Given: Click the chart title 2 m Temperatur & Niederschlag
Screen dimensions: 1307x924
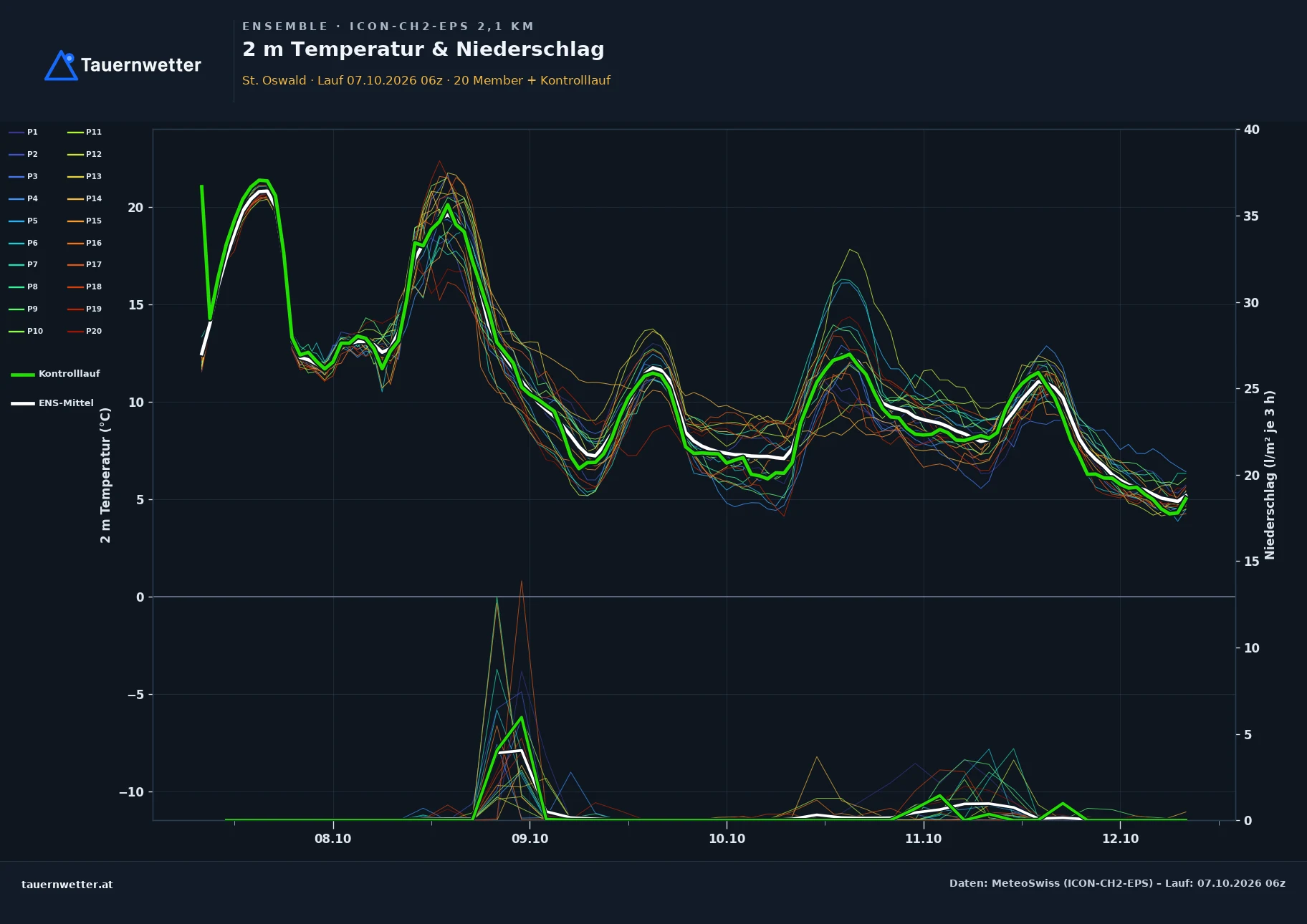Looking at the screenshot, I should (423, 49).
